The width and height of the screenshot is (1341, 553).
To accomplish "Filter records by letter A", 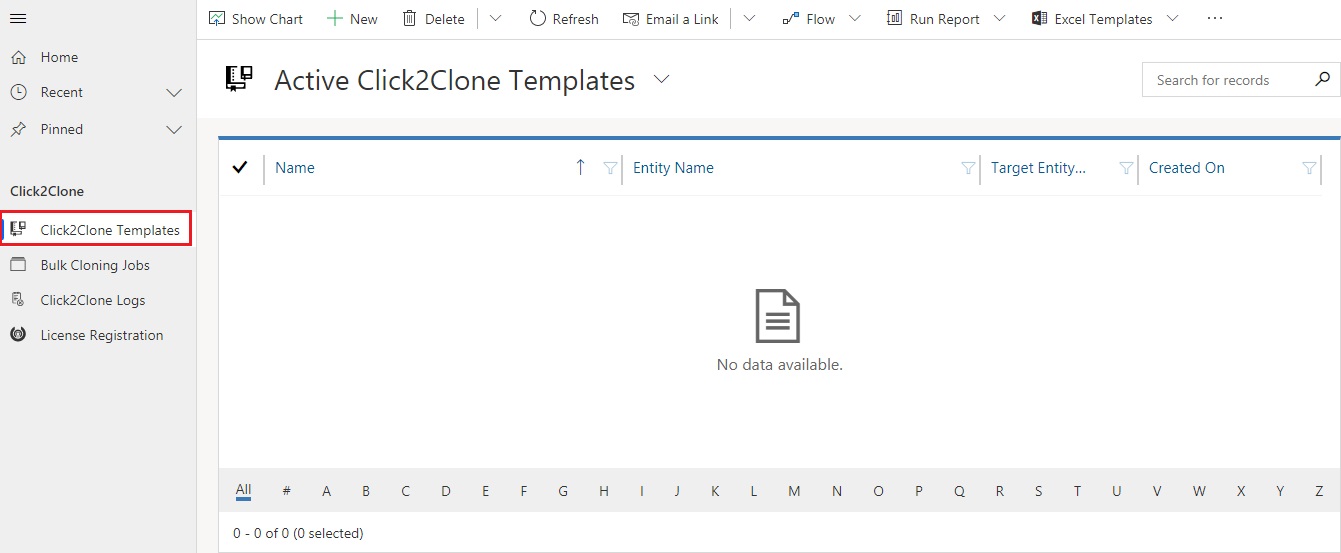I will coord(326,491).
